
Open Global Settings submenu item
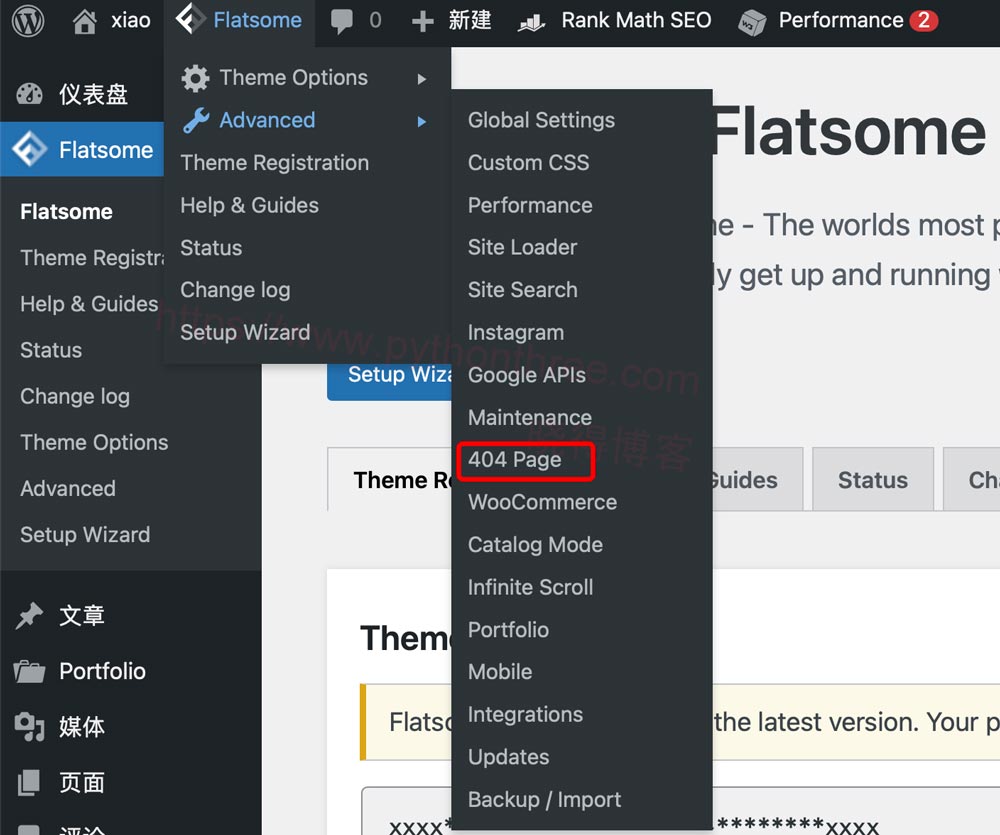tap(541, 120)
